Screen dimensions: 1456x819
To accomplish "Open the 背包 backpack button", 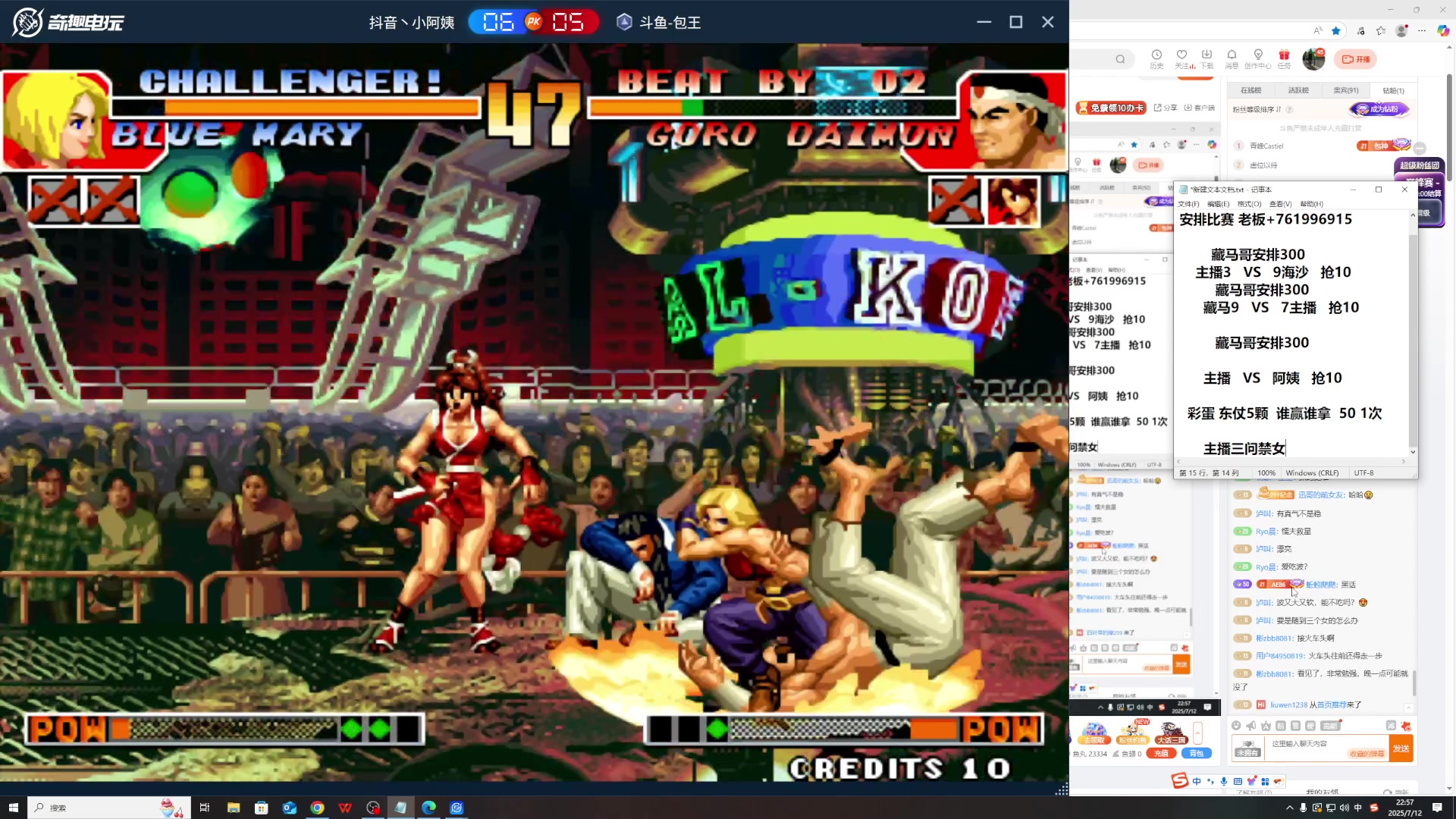I will pyautogui.click(x=1196, y=754).
